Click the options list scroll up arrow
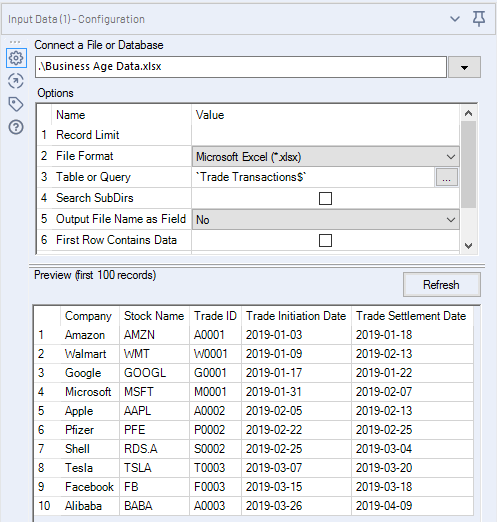This screenshot has height=522, width=497. coord(468,113)
